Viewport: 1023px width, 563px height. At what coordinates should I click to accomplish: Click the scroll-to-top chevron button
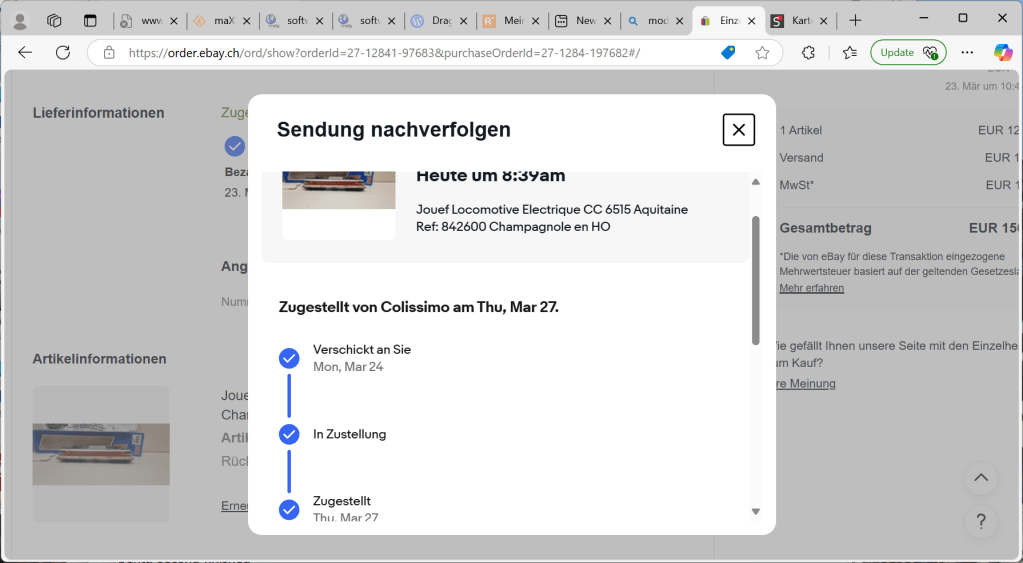981,478
